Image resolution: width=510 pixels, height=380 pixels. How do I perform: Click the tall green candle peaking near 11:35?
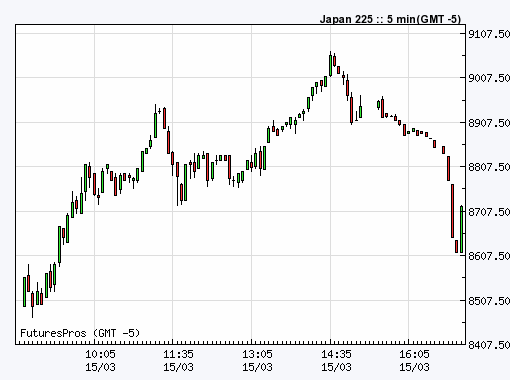tap(155, 124)
